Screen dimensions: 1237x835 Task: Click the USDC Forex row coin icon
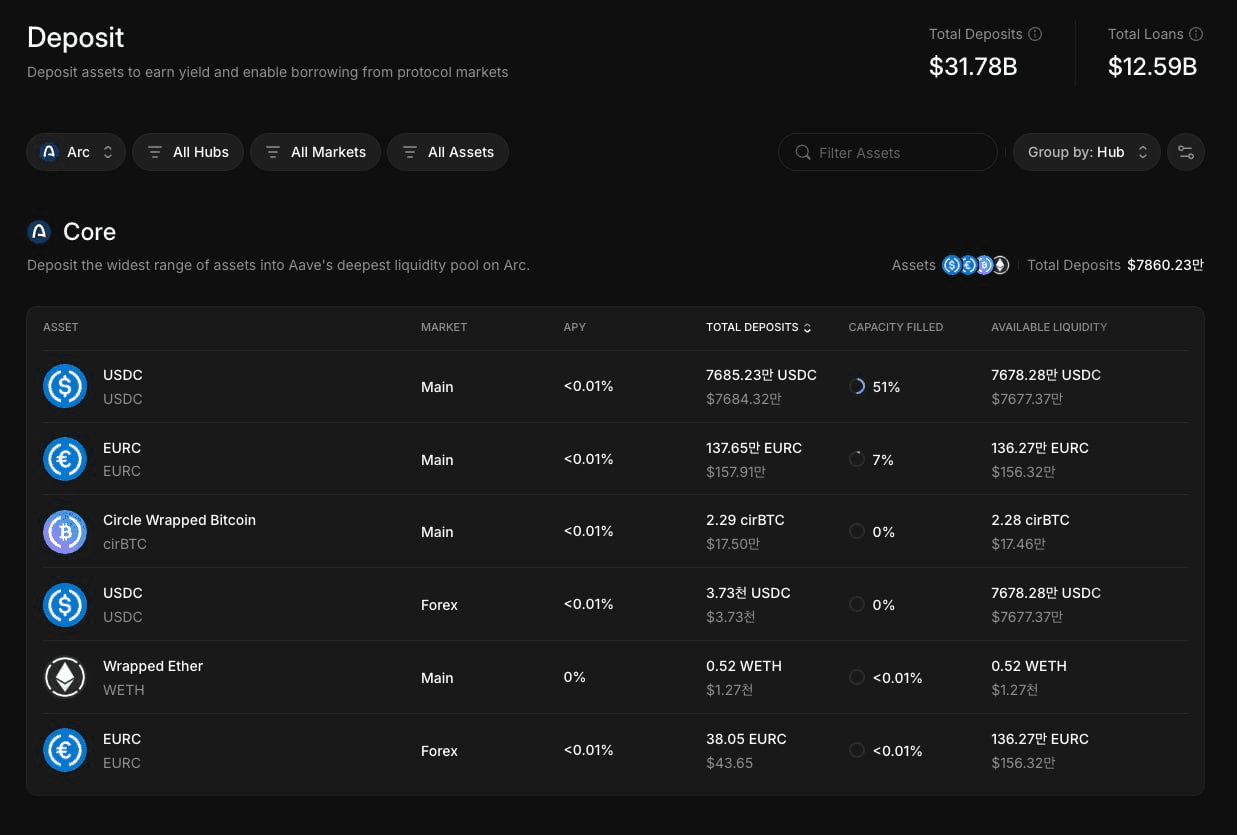point(65,605)
